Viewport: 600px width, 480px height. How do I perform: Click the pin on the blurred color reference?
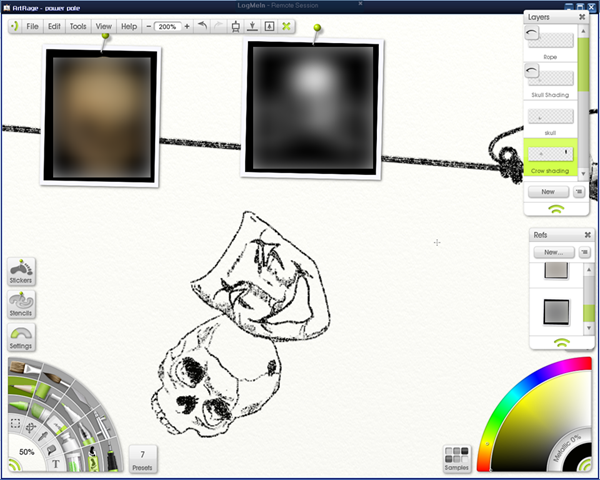click(106, 36)
